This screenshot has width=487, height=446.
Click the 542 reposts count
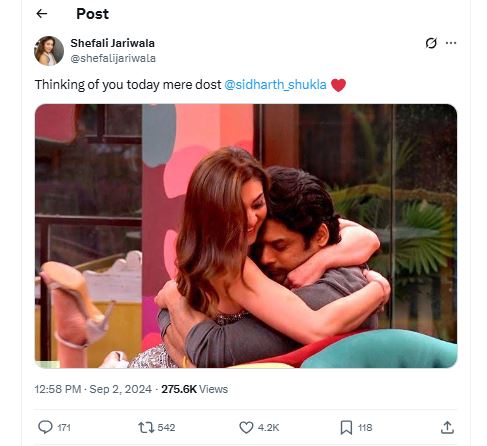166,428
